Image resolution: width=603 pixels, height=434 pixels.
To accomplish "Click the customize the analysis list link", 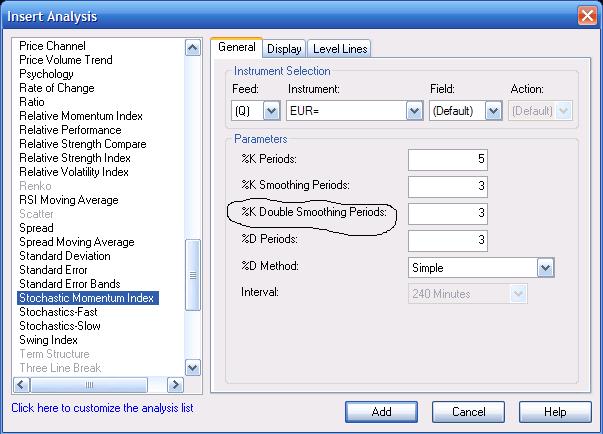I will [102, 408].
